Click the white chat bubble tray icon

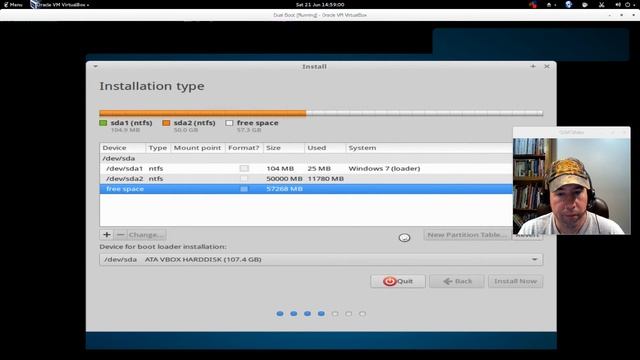[x=585, y=4]
